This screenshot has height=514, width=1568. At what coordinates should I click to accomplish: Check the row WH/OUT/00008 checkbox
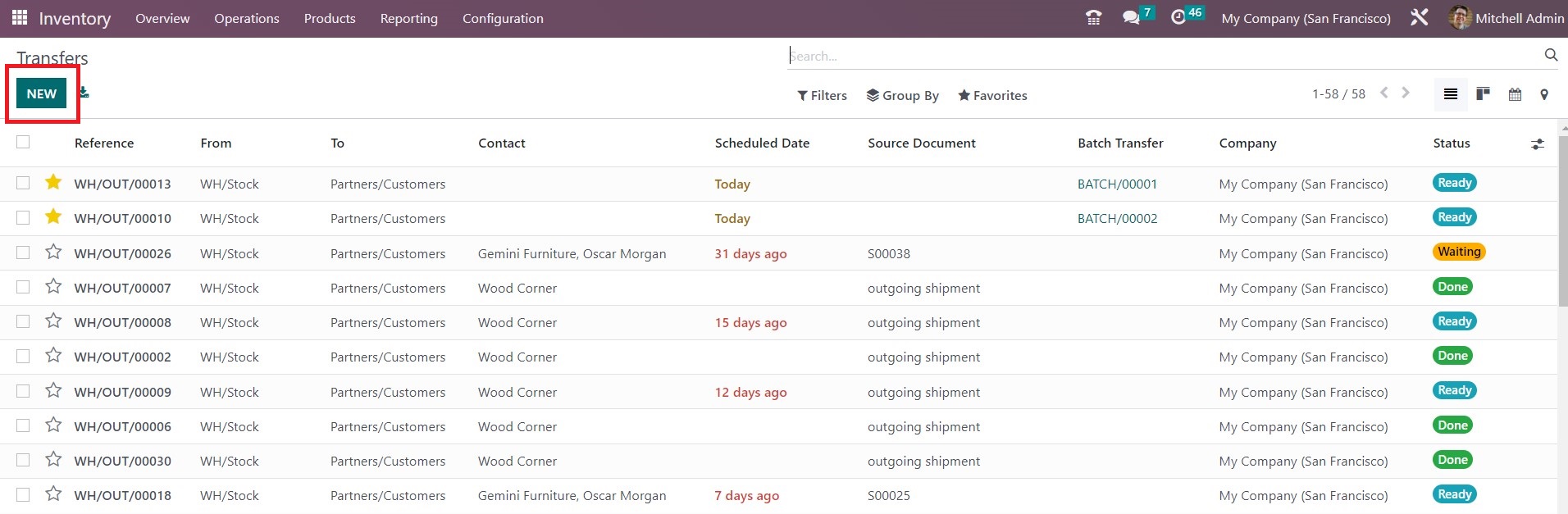23,321
